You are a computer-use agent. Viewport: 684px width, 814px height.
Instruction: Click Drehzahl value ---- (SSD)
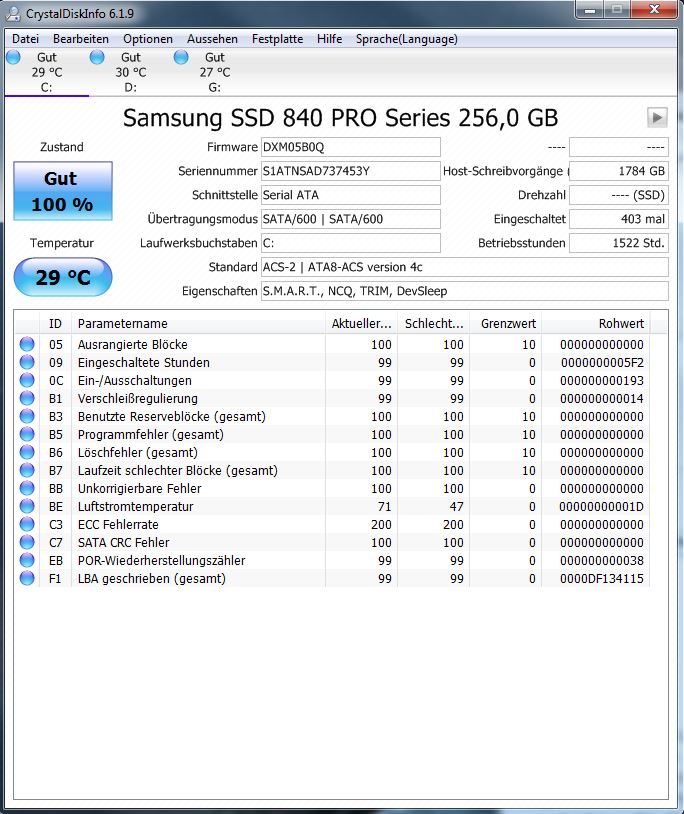[x=619, y=195]
